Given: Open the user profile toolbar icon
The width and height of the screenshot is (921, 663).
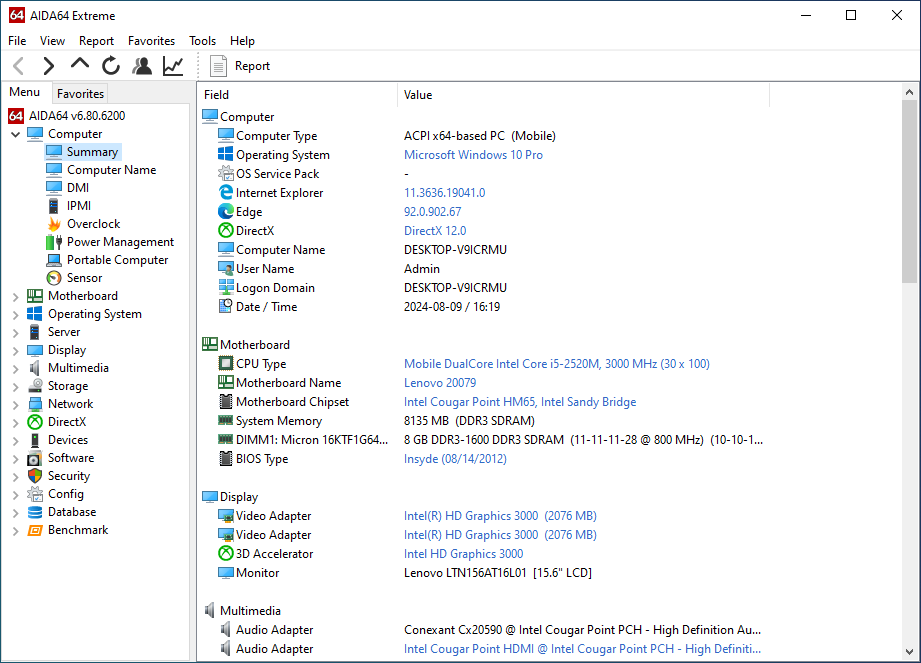Looking at the screenshot, I should click(142, 66).
